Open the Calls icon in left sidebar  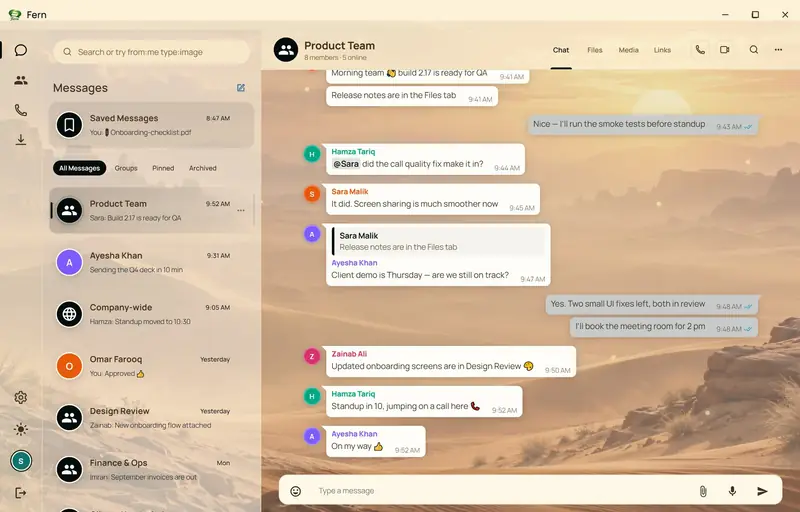click(x=21, y=110)
